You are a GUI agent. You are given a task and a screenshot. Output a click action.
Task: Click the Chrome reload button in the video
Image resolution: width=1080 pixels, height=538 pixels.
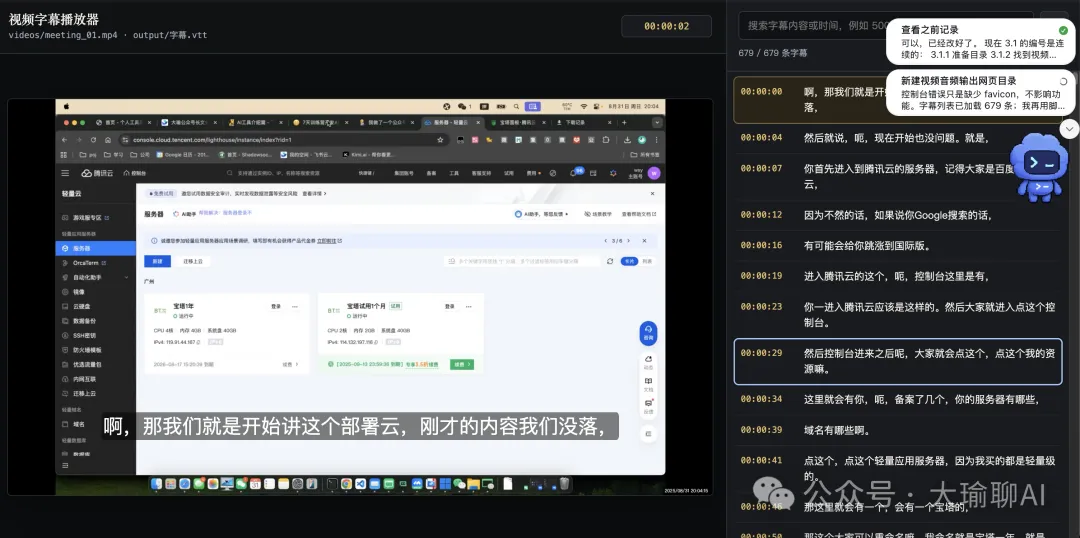(x=92, y=139)
